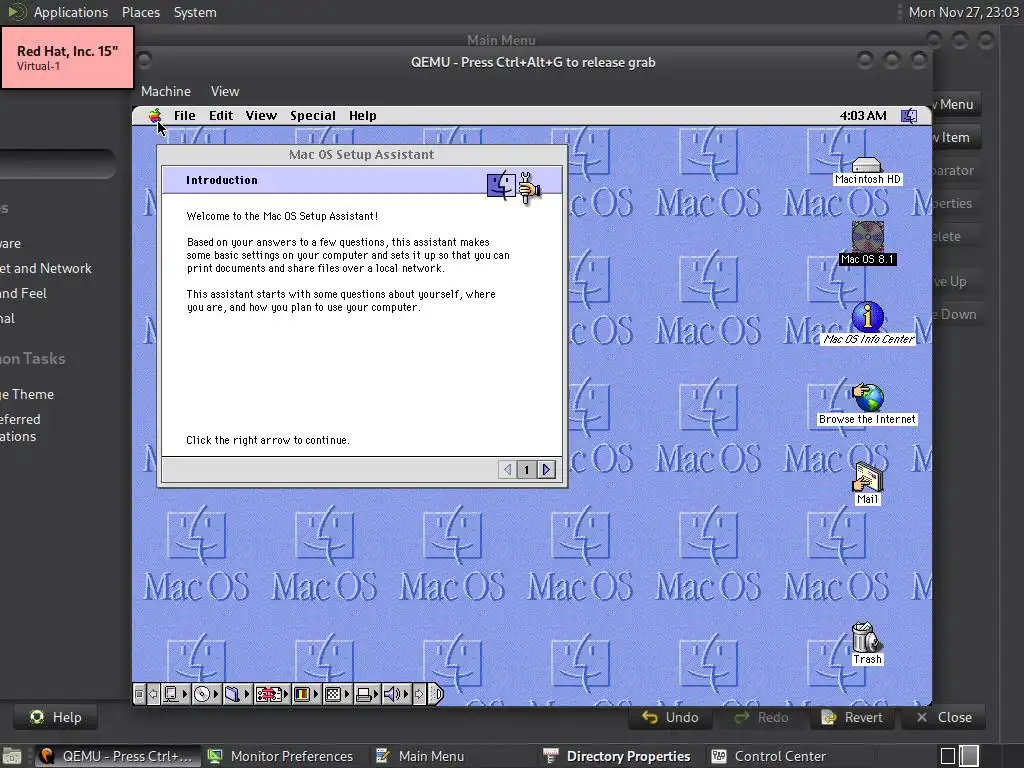
Task: Switch to QEMU in the taskbar
Action: coord(118,756)
